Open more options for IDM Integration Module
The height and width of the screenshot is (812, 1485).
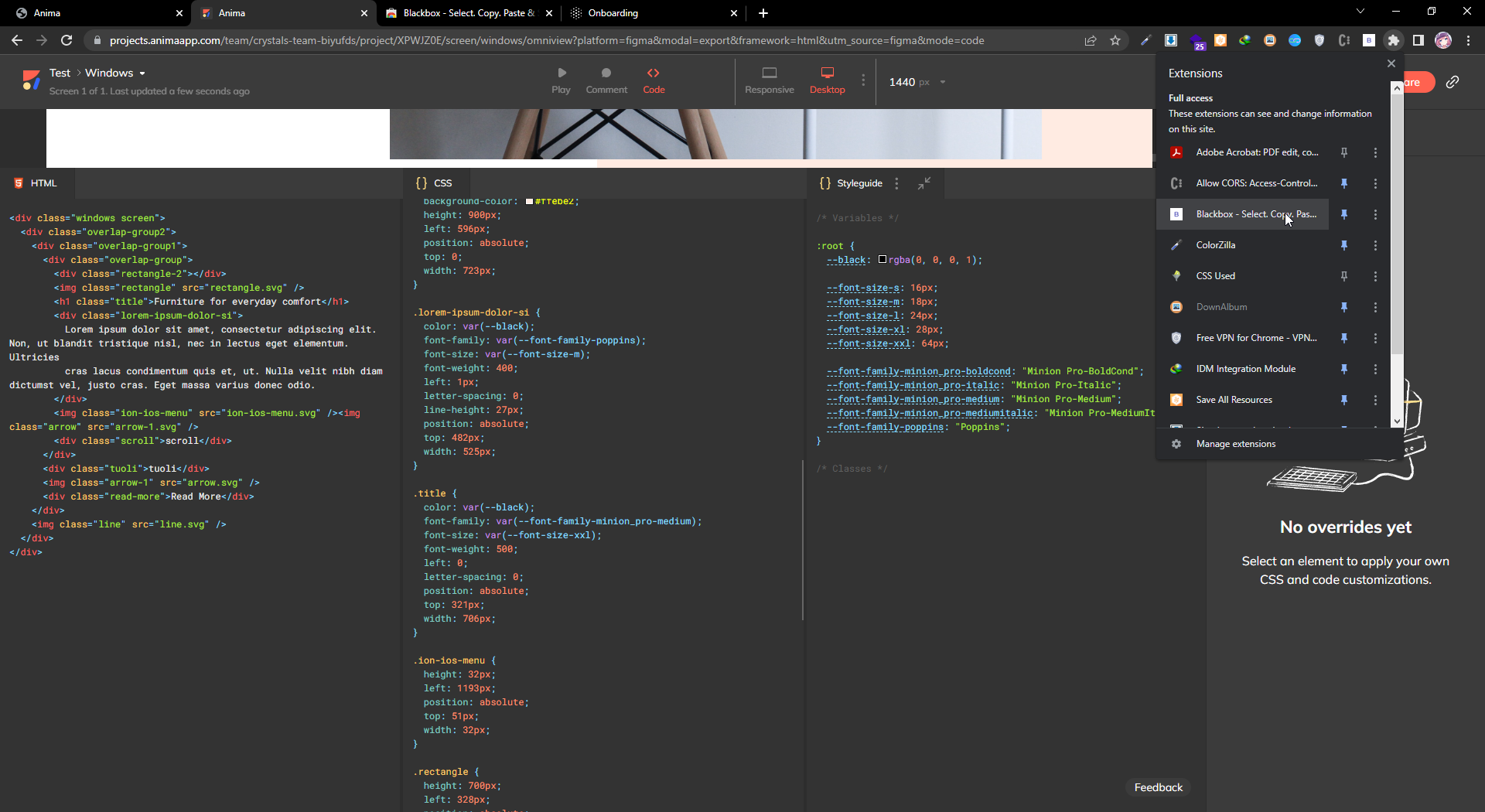[x=1375, y=369]
